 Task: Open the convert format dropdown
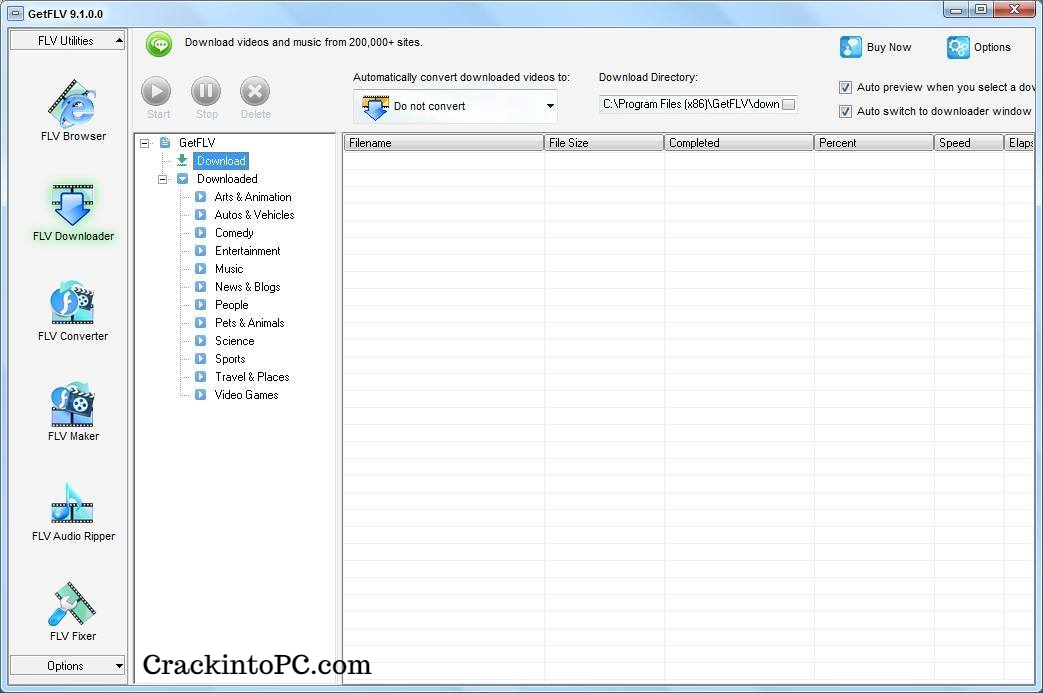[x=550, y=106]
